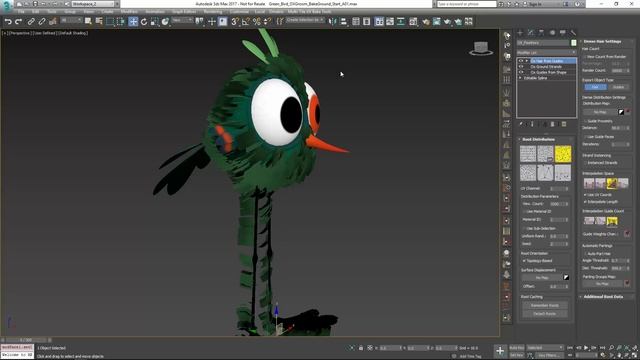640x360 pixels.
Task: Click the Hair export type button
Action: 595,87
